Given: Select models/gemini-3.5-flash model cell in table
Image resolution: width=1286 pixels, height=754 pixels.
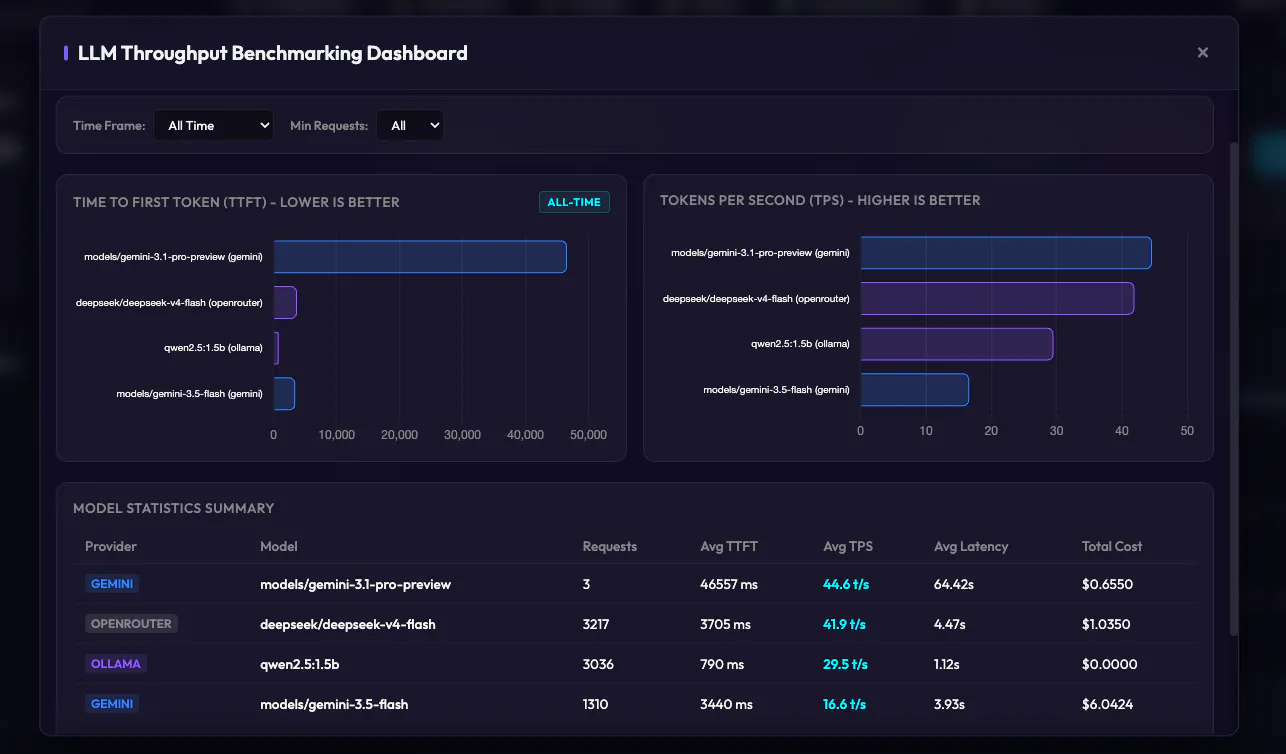Looking at the screenshot, I should [334, 704].
